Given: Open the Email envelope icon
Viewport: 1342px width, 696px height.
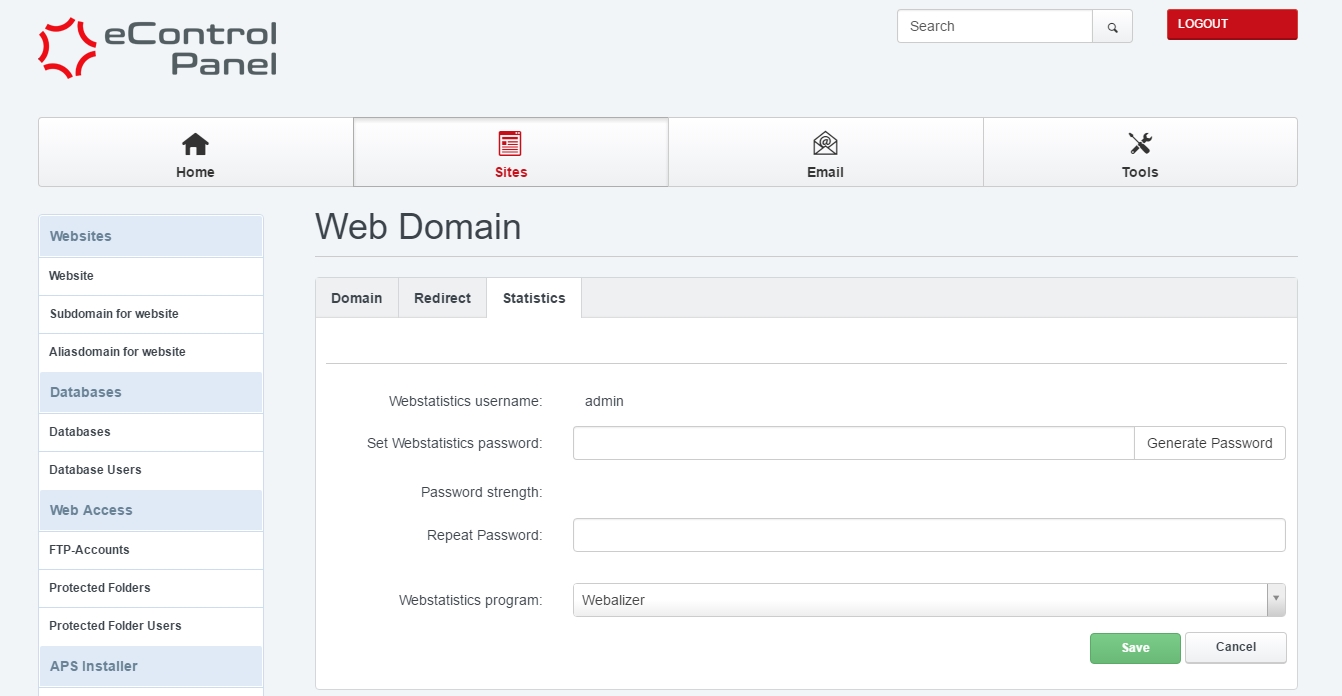Looking at the screenshot, I should coord(825,144).
